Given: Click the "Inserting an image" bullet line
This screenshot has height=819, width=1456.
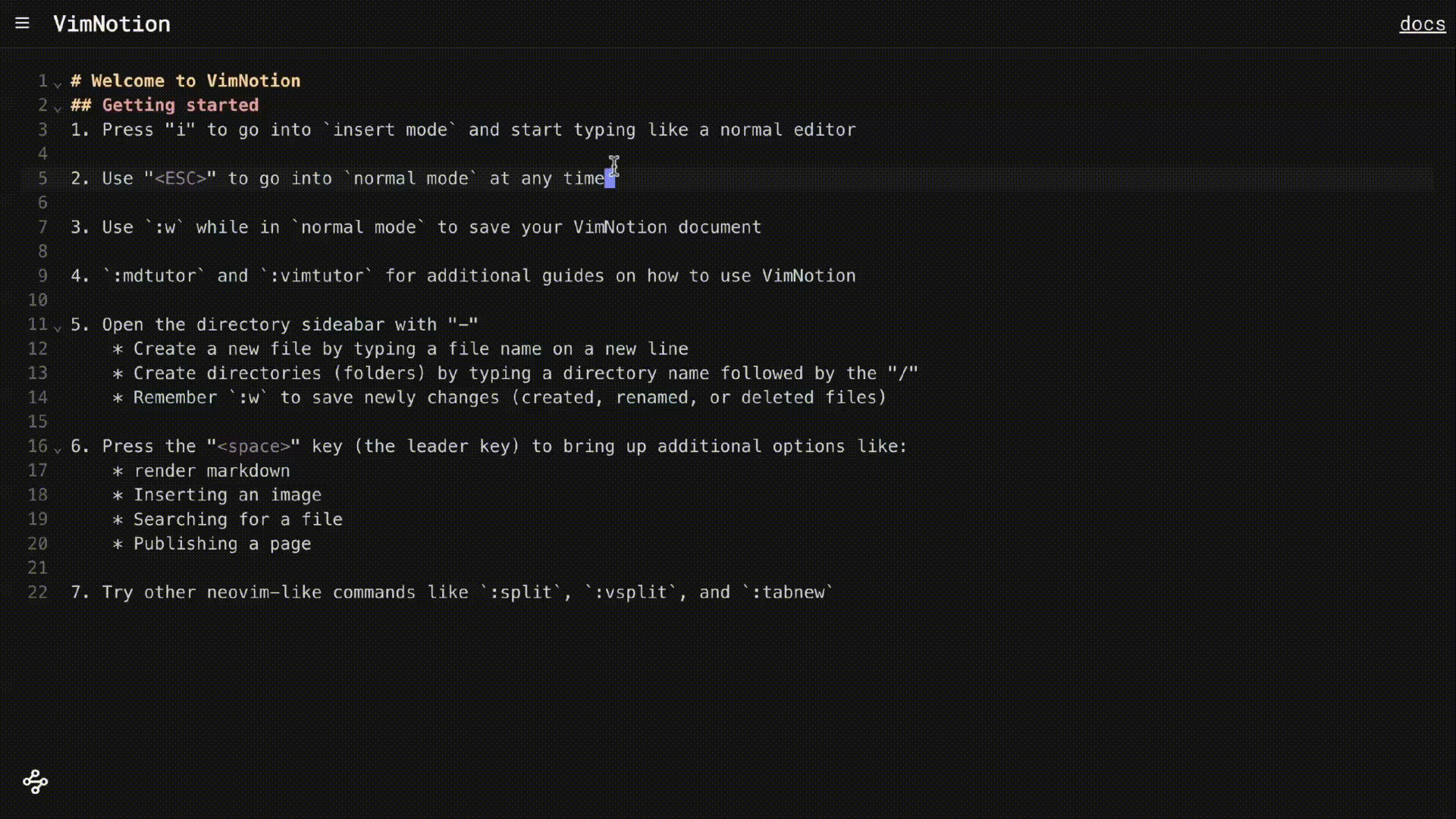Looking at the screenshot, I should click(x=227, y=495).
